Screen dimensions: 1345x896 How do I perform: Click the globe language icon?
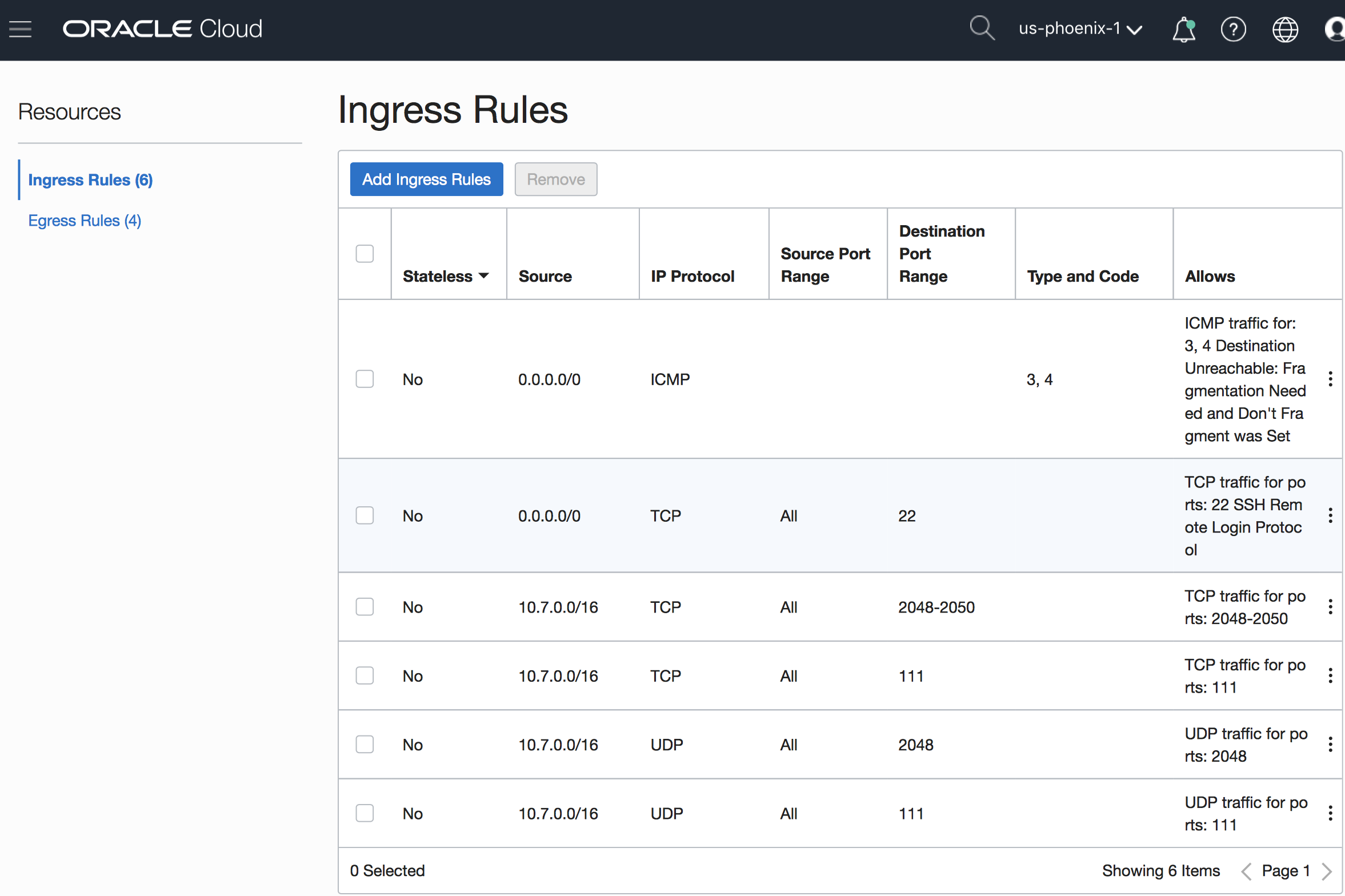(1285, 29)
